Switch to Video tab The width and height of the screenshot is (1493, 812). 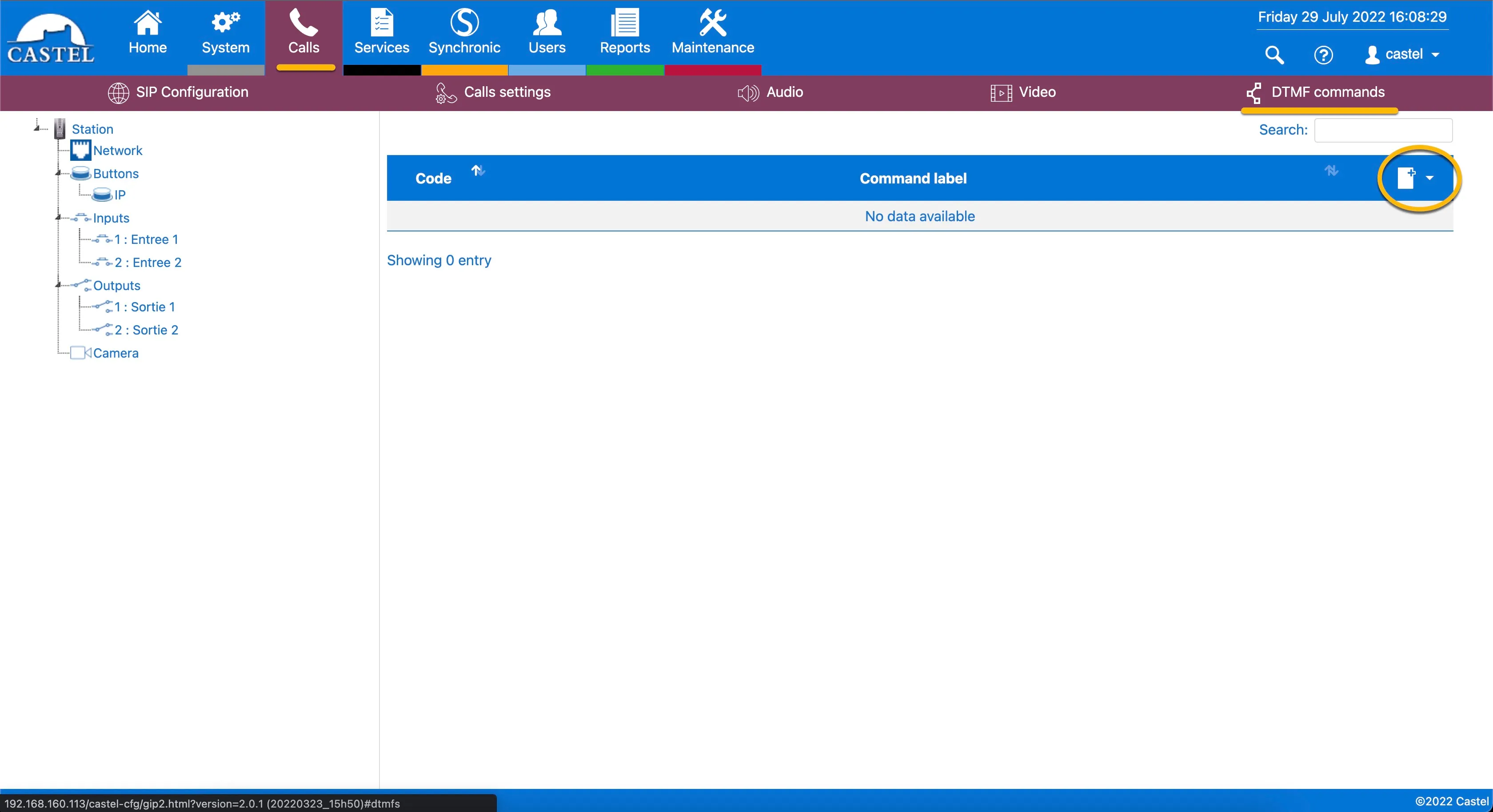[x=1023, y=92]
